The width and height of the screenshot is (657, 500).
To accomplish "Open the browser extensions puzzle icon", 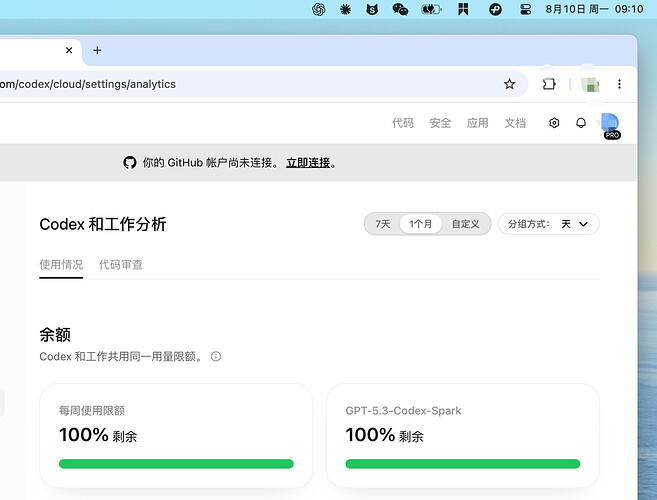I will (549, 84).
